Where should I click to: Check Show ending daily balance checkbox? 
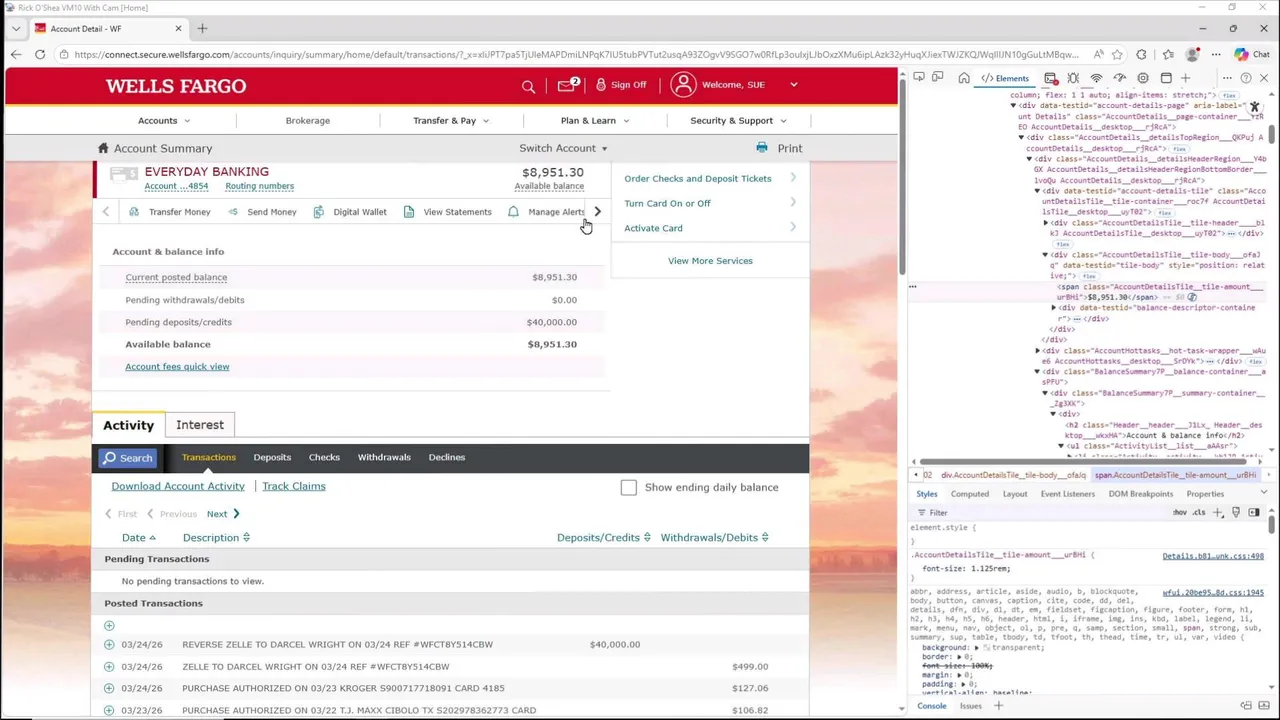pos(628,488)
